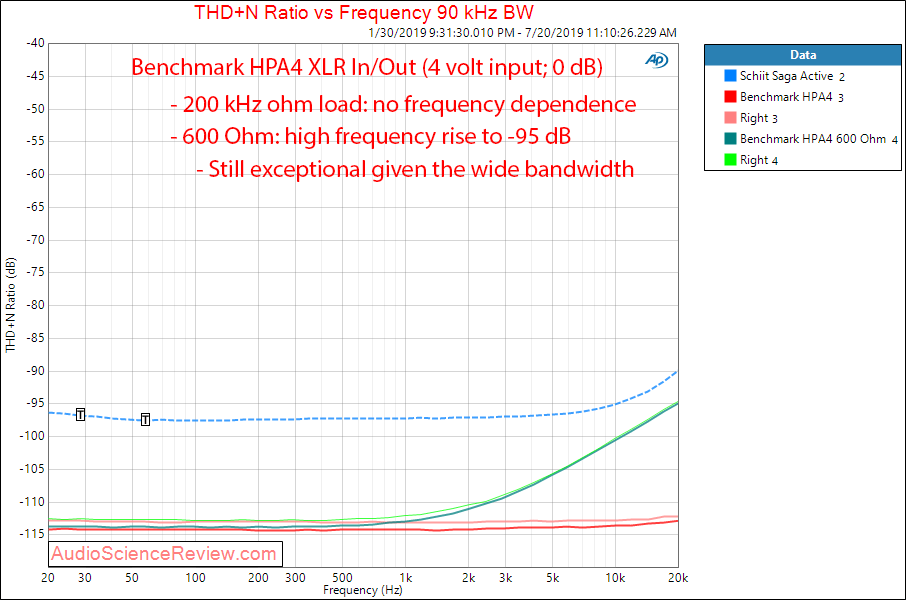Viewport: 906px width, 600px height.
Task: Select the 'Right 3' legend label
Action: coord(759,118)
